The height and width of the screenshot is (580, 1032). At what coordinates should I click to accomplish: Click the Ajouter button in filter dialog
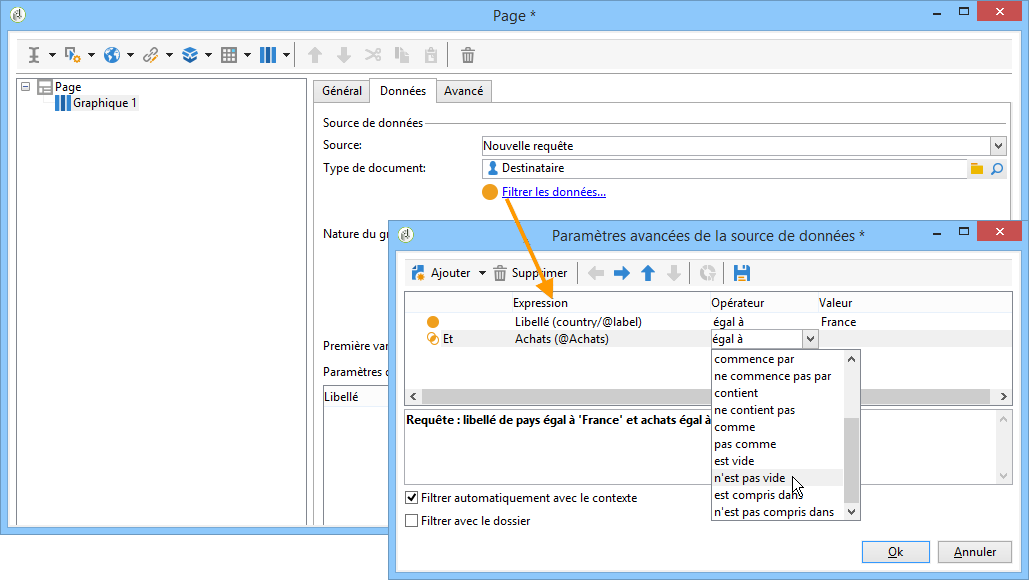pyautogui.click(x=442, y=273)
